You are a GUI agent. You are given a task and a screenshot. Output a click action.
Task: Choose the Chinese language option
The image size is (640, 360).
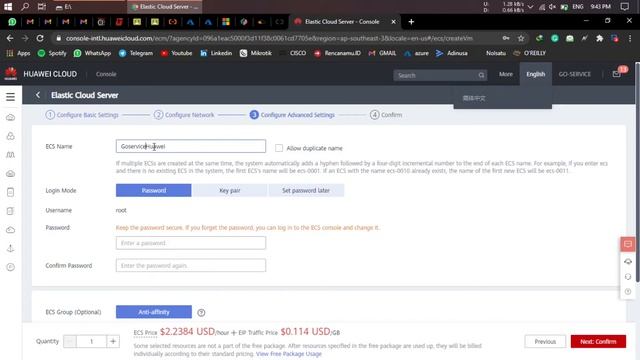[474, 98]
